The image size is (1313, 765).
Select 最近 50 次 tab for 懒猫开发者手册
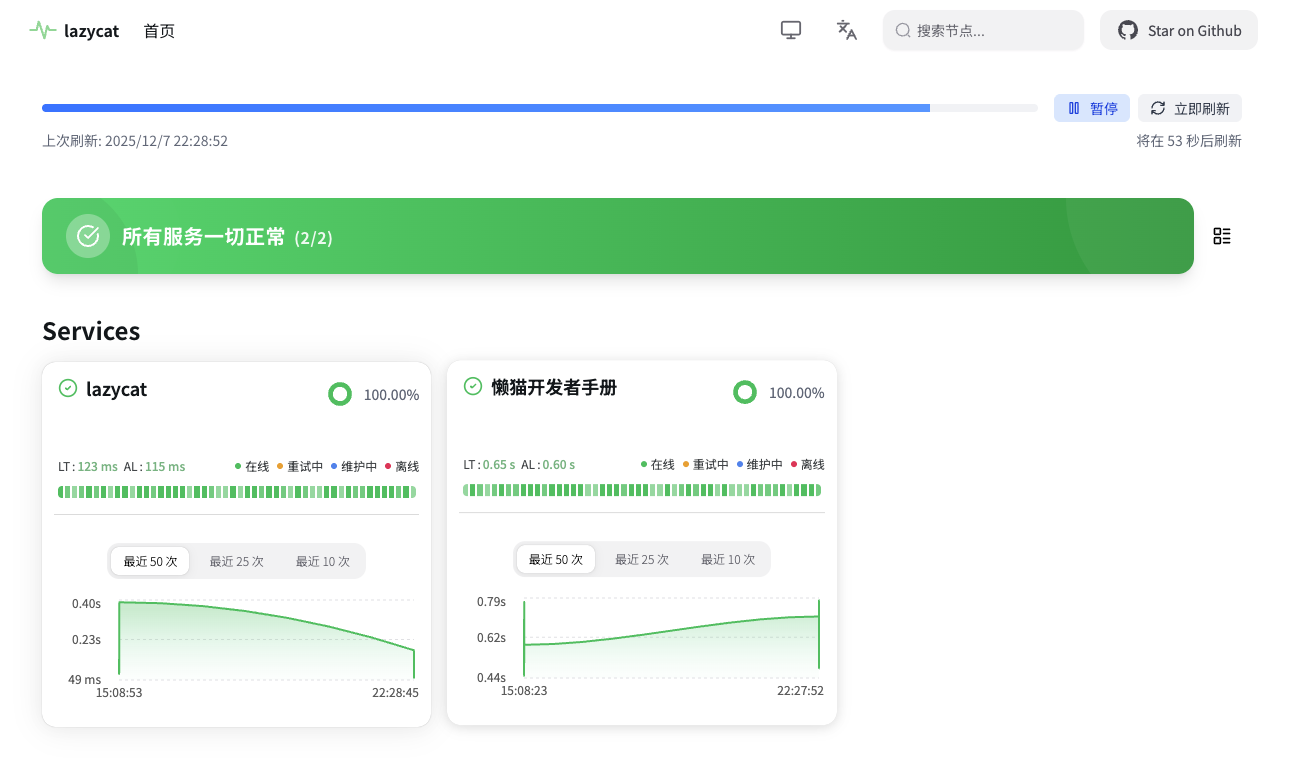pos(556,559)
